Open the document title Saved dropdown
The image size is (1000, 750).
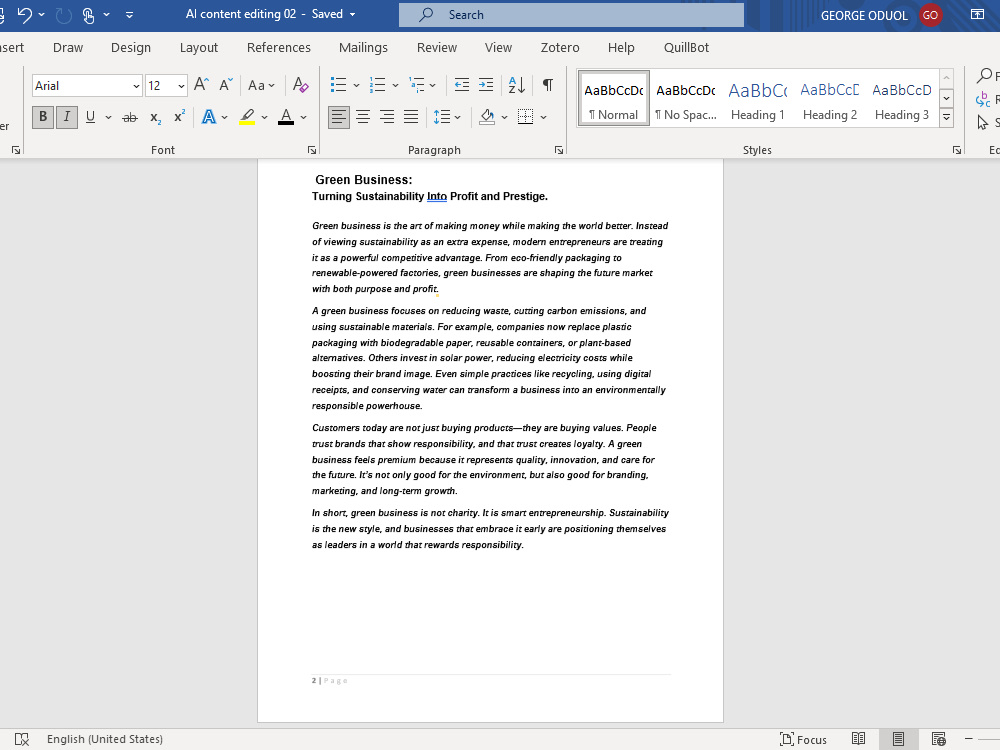352,15
